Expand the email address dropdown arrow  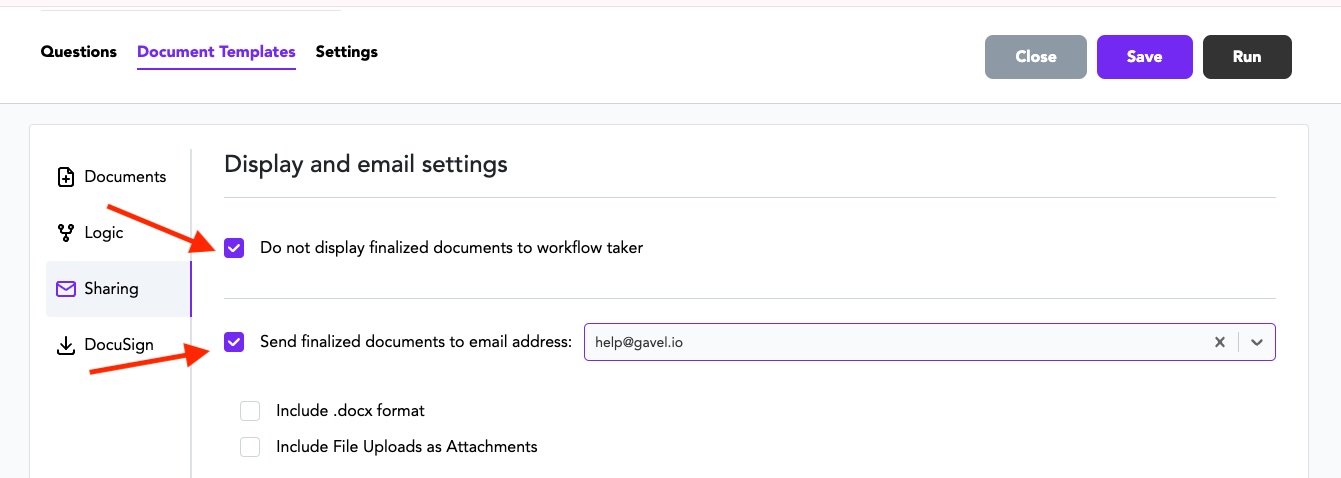[1257, 342]
